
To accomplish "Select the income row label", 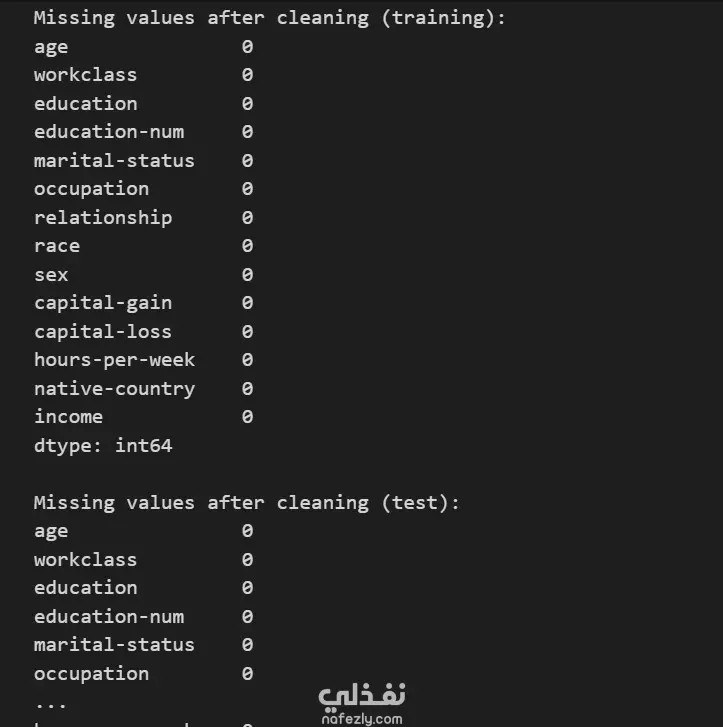I will click(x=68, y=417).
